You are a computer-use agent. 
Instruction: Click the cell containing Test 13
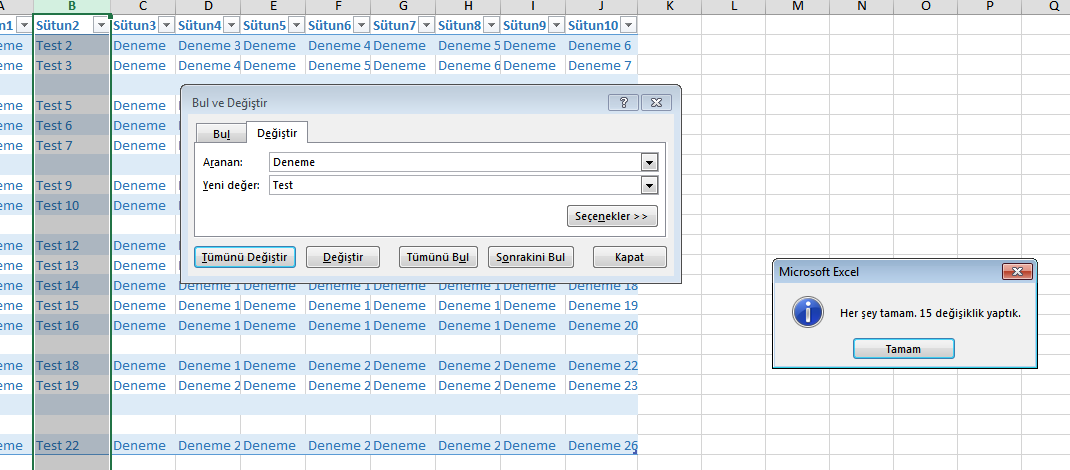tap(72, 265)
